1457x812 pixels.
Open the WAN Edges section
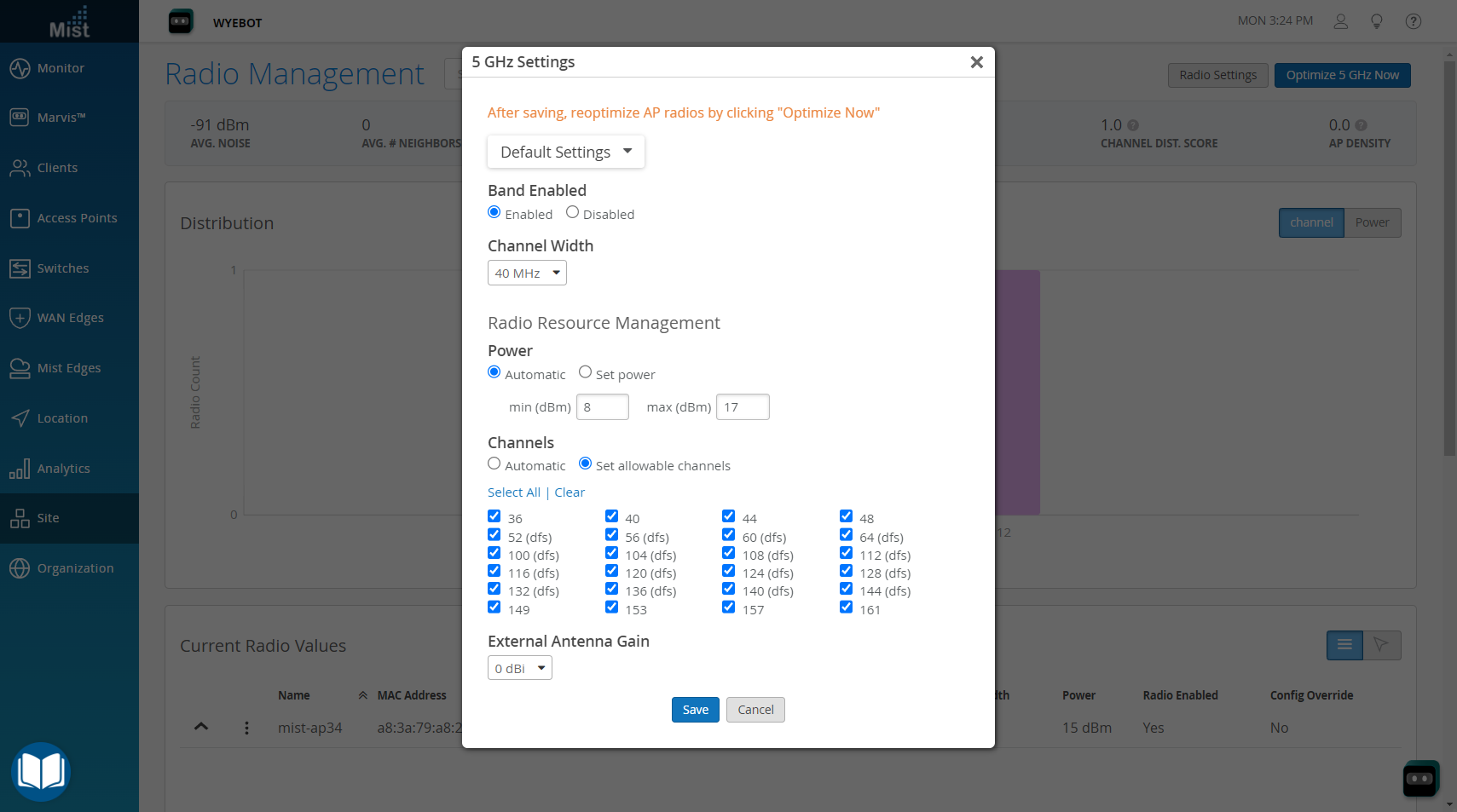pyautogui.click(x=69, y=318)
